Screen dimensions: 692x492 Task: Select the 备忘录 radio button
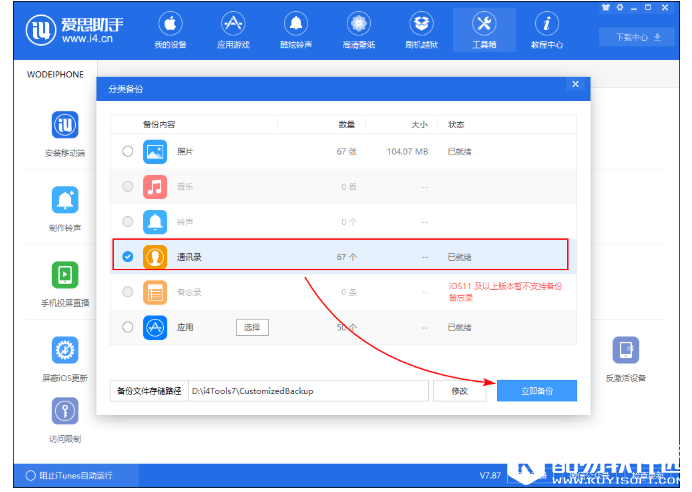(x=128, y=292)
